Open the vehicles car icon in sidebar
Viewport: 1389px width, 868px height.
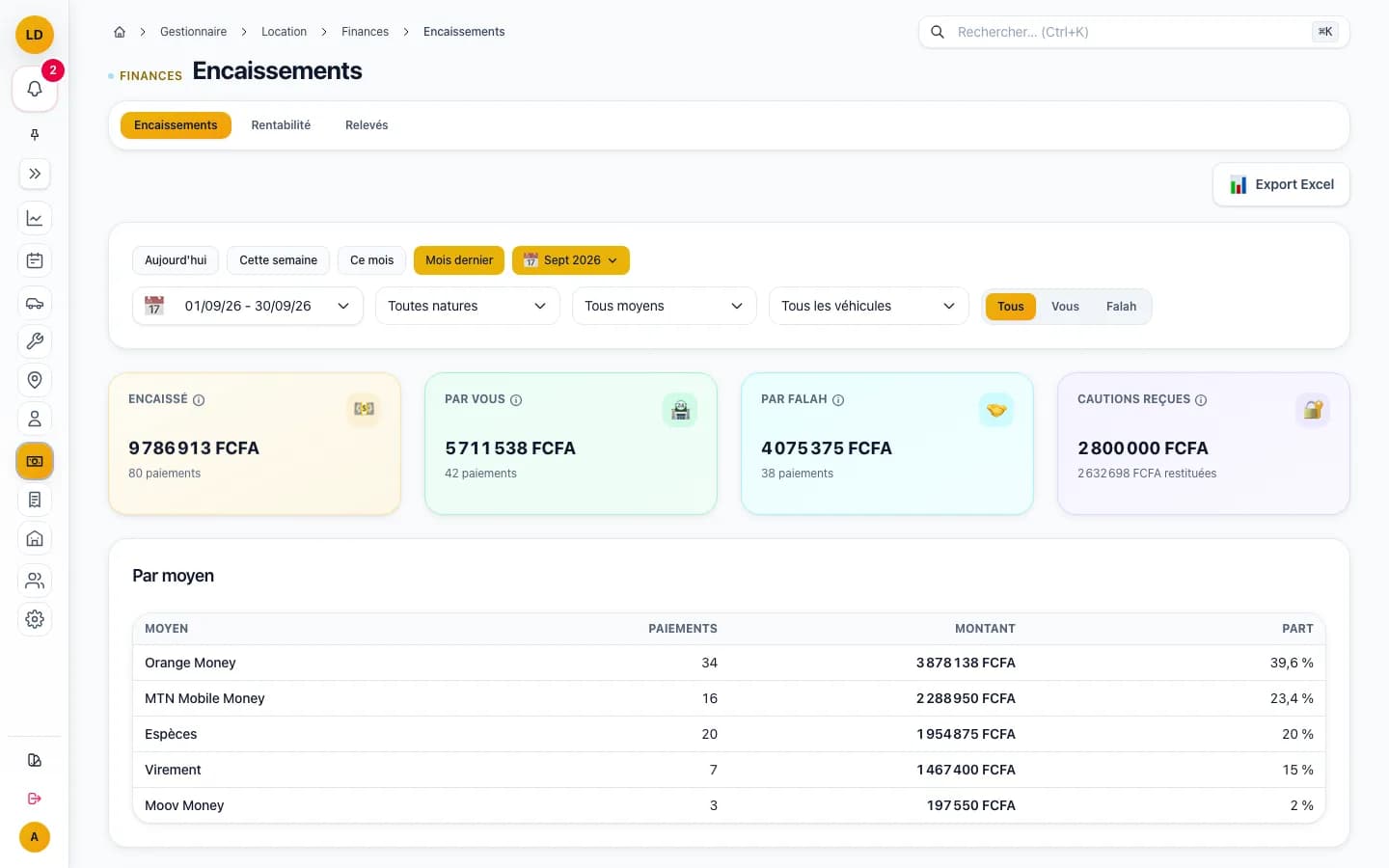[35, 303]
